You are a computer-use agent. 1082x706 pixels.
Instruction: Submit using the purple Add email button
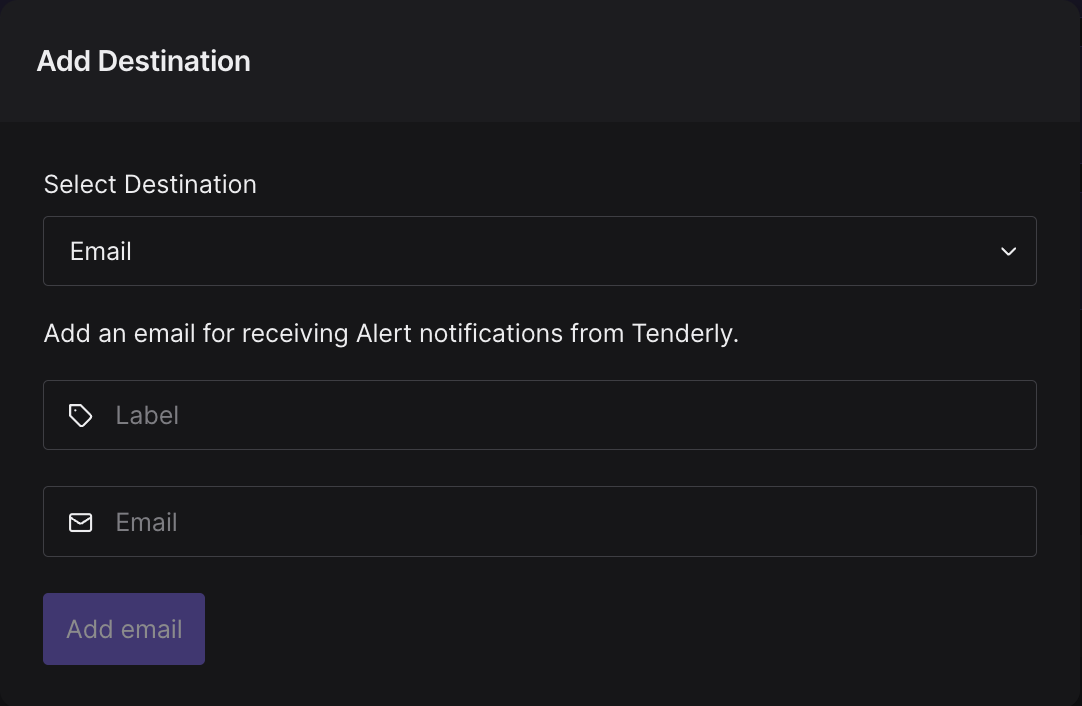point(124,629)
